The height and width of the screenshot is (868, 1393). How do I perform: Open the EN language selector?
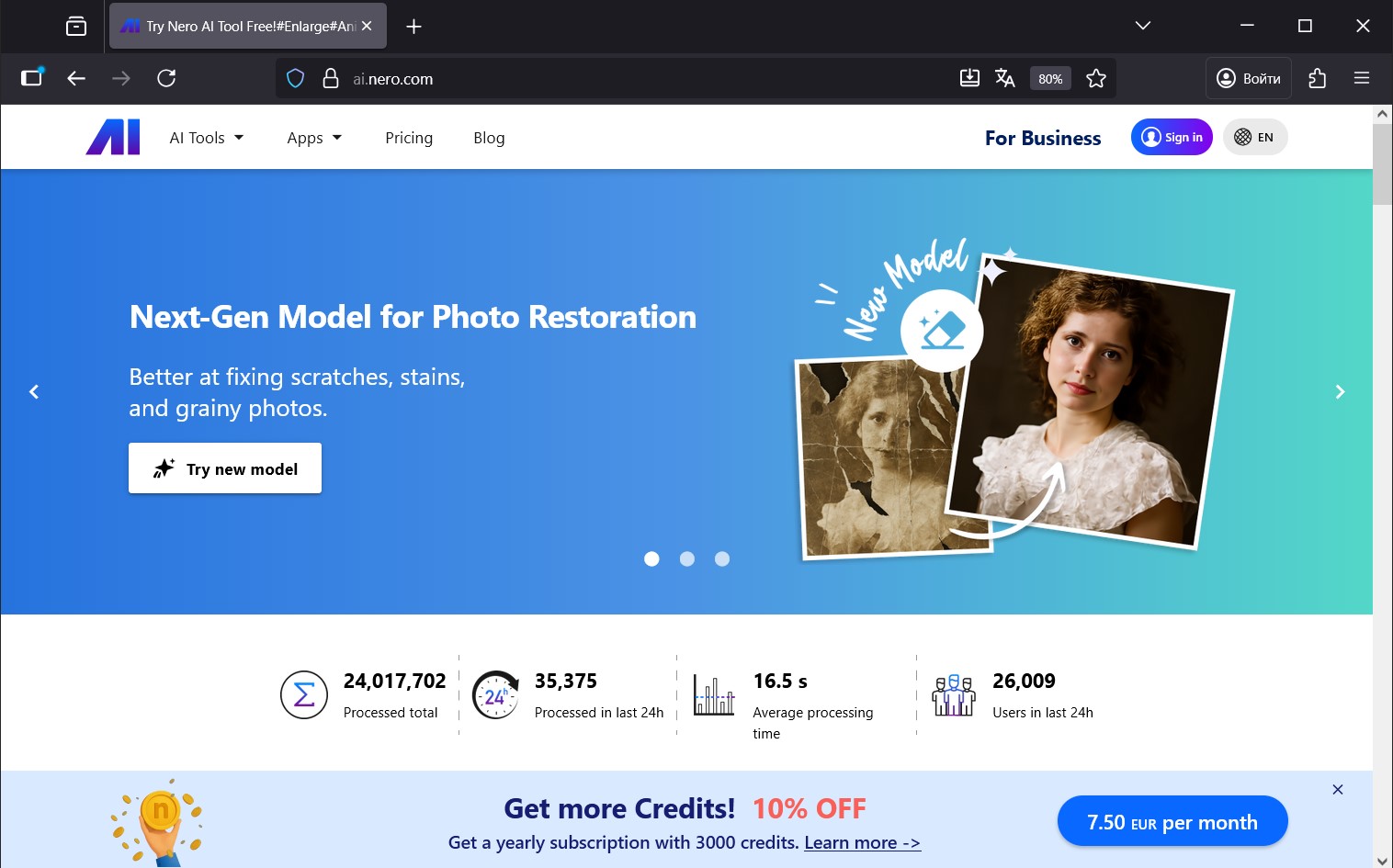(x=1255, y=137)
